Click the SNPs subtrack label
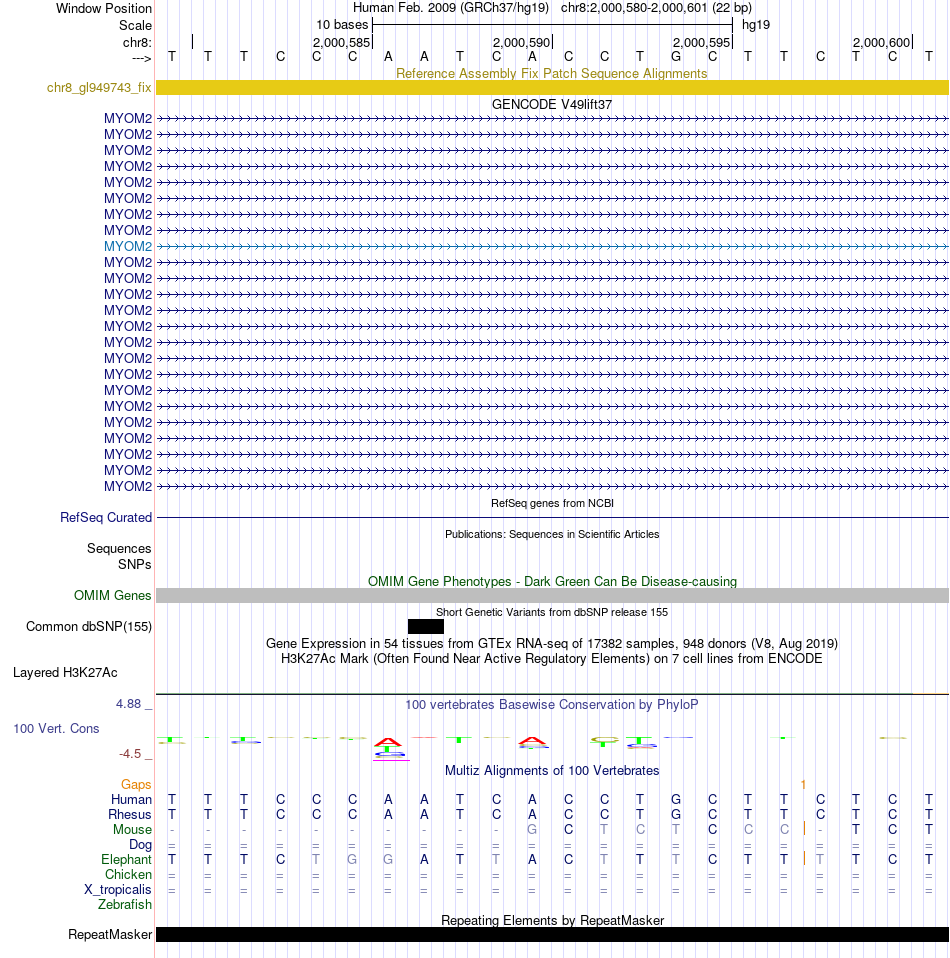This screenshot has width=950, height=958. click(x=134, y=565)
